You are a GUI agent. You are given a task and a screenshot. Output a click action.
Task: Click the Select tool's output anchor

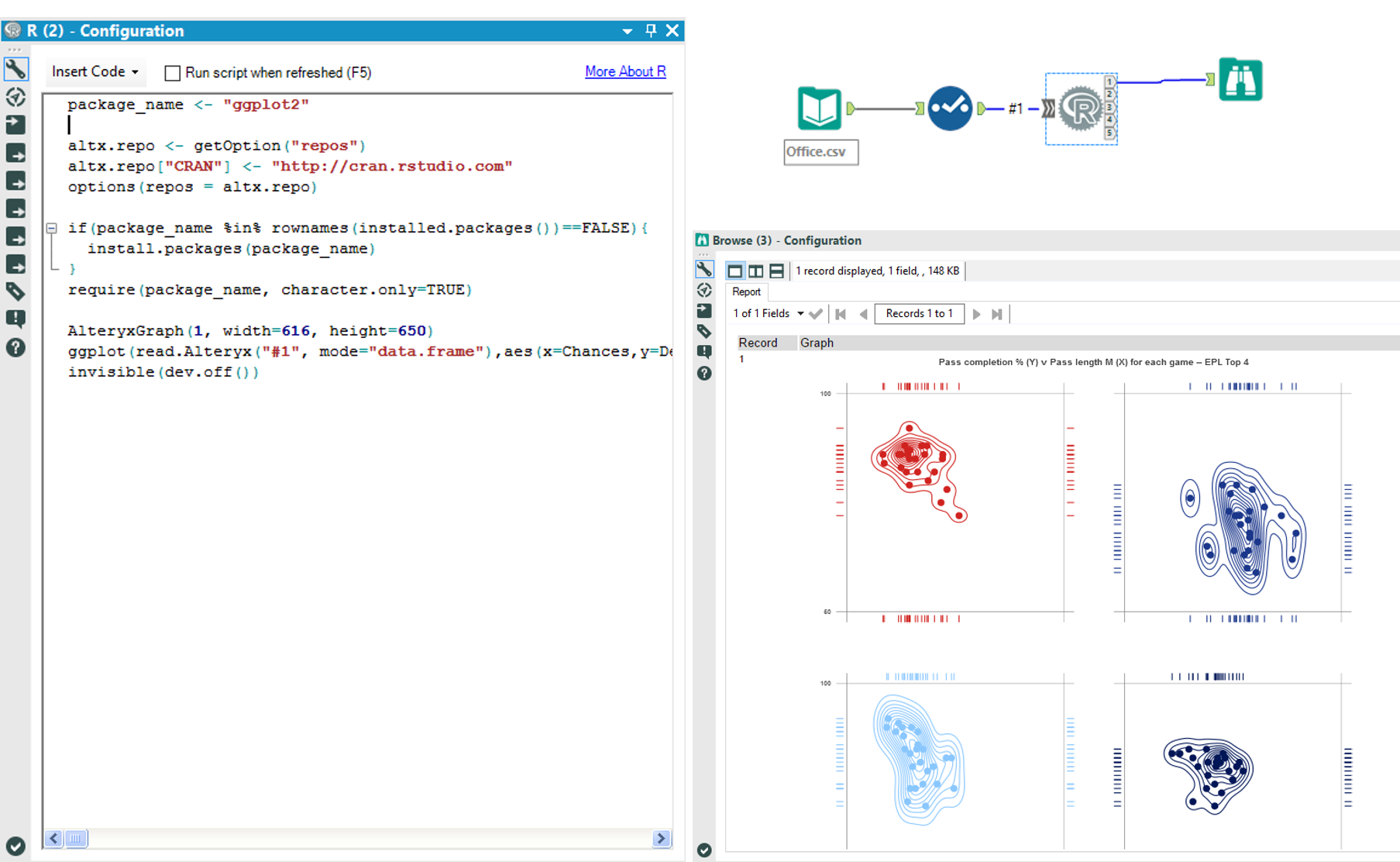[x=982, y=109]
